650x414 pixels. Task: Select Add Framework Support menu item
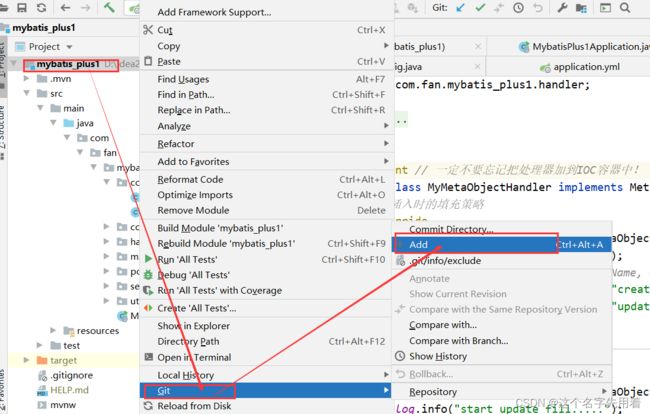click(267, 12)
